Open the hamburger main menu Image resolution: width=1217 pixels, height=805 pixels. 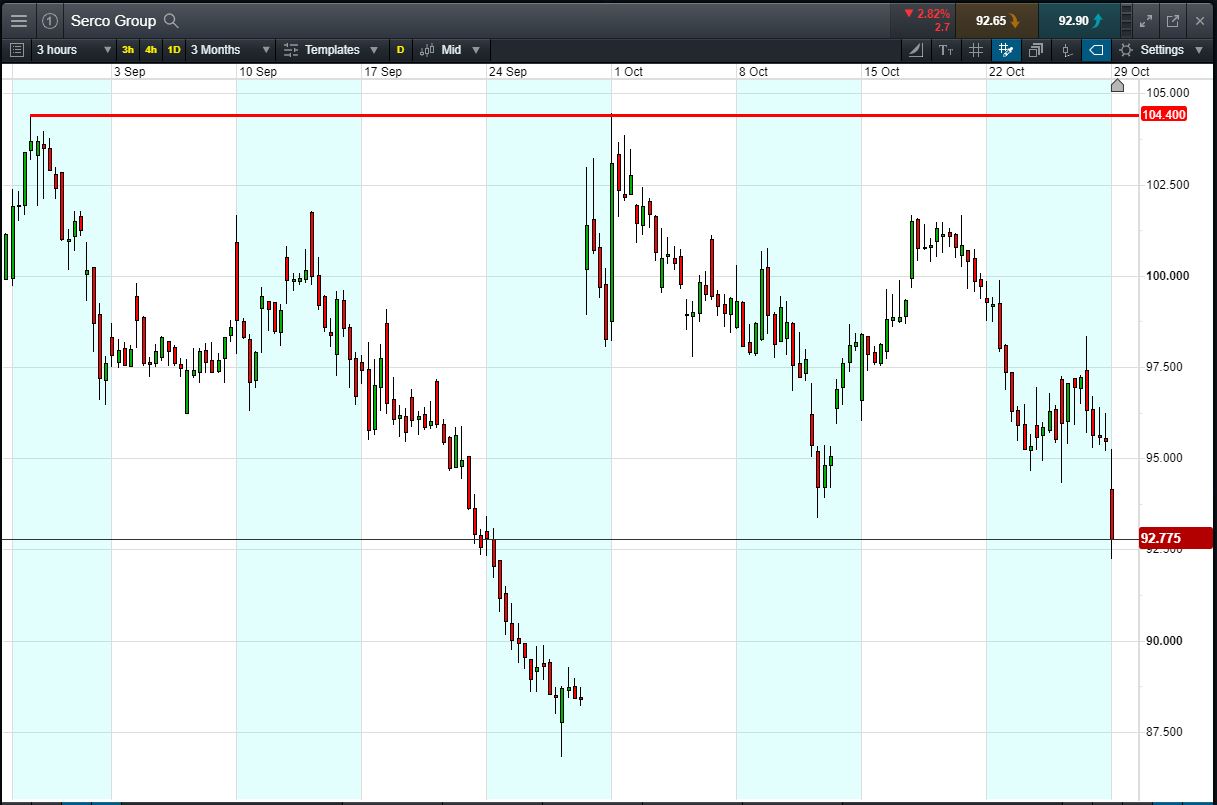coord(18,20)
